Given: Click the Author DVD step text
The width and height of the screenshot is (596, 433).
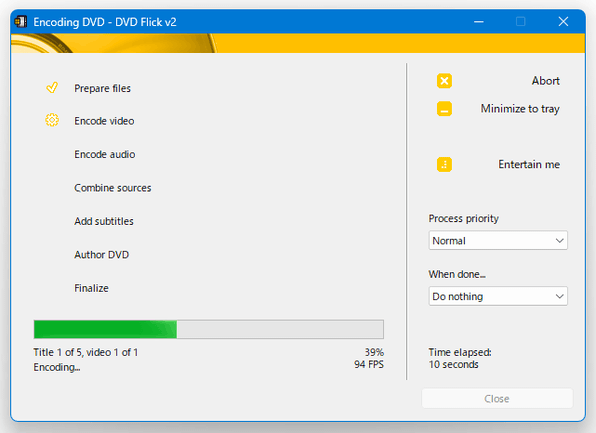Looking at the screenshot, I should point(101,255).
